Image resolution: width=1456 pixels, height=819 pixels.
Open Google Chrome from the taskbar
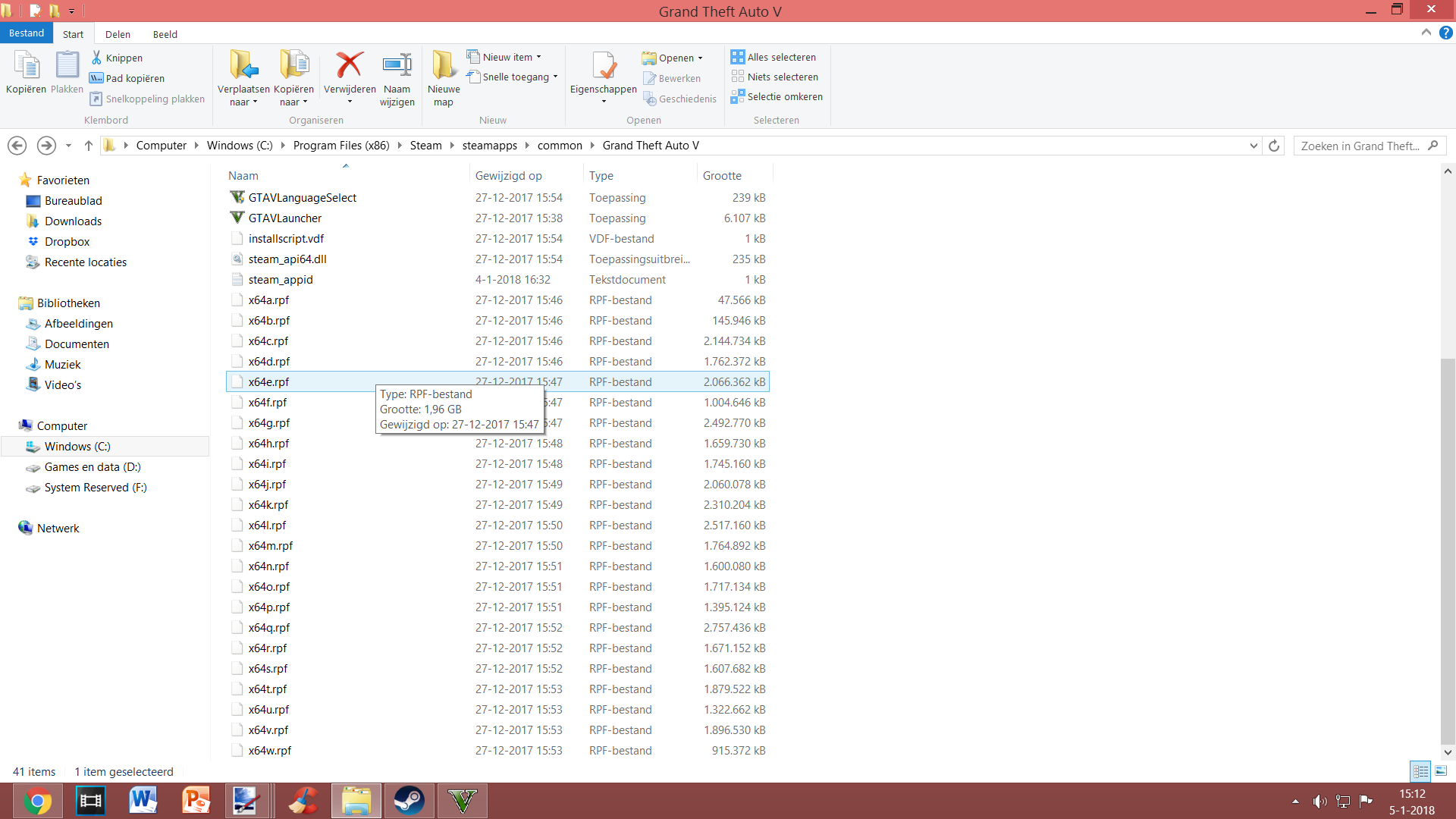click(37, 801)
